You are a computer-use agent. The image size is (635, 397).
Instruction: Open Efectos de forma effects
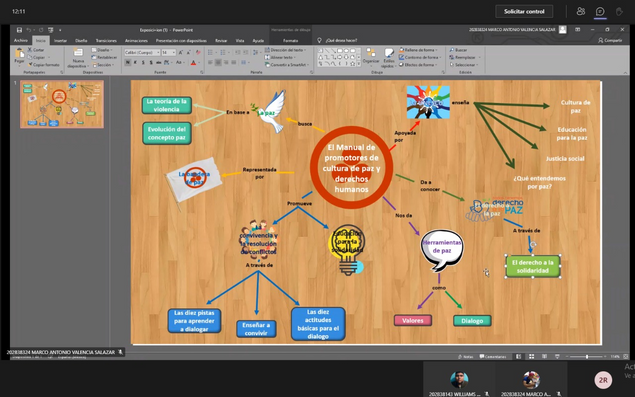click(418, 64)
